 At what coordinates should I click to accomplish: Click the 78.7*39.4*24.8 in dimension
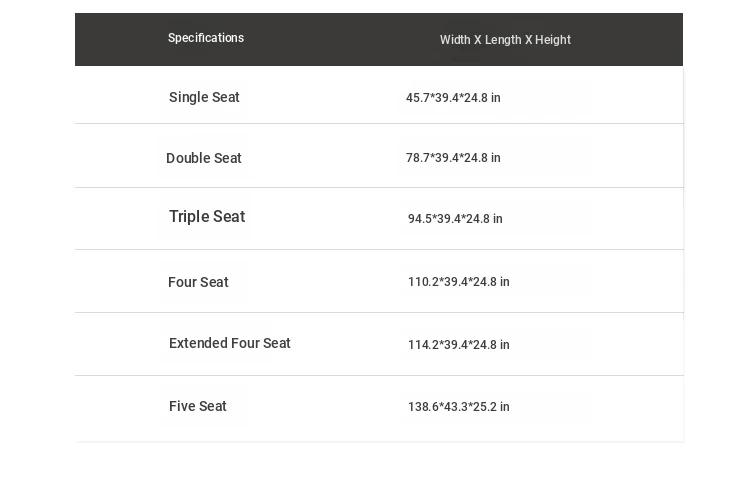pos(453,158)
